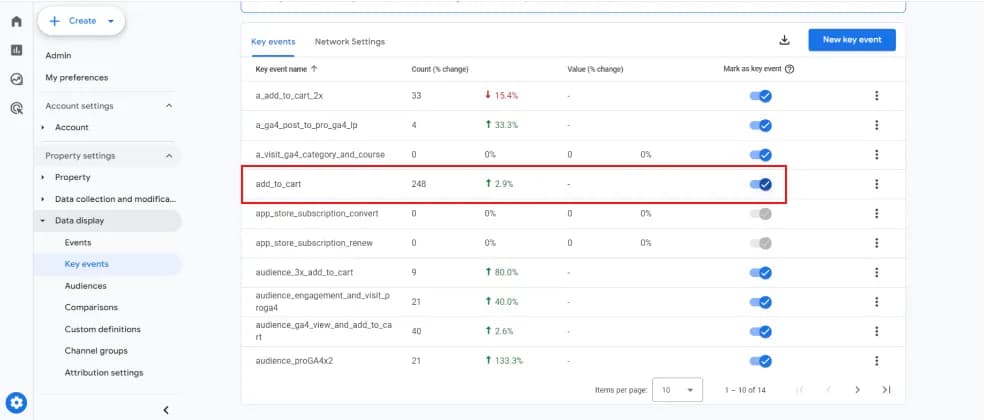Click 1 – 10 of 14 pagination text
The image size is (984, 420).
[x=745, y=390]
